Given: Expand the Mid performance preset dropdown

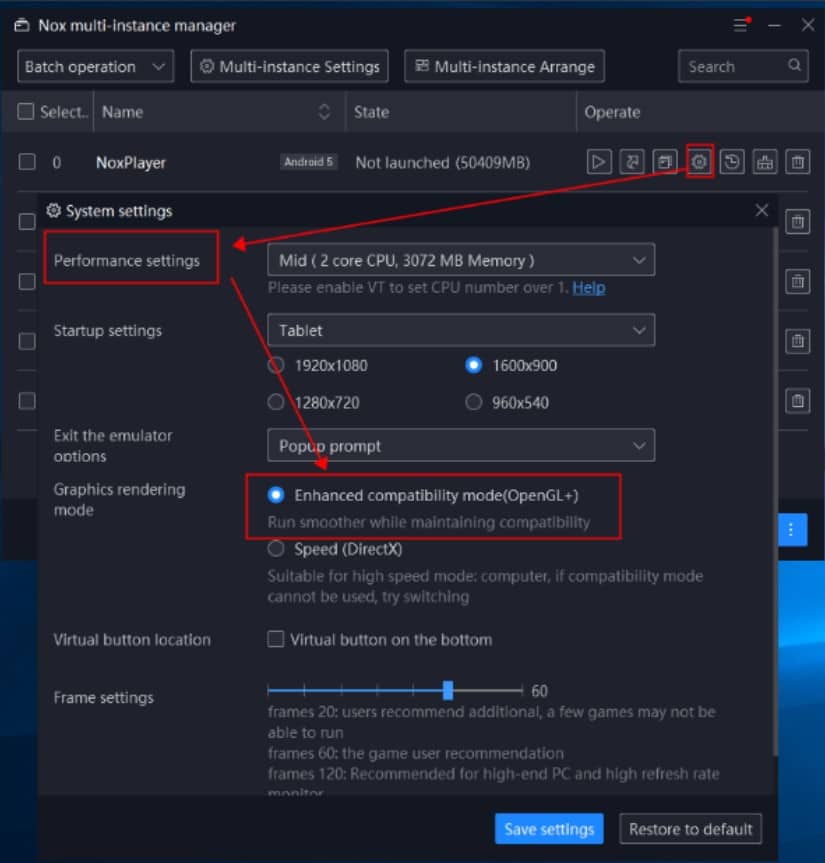Looking at the screenshot, I should [461, 260].
